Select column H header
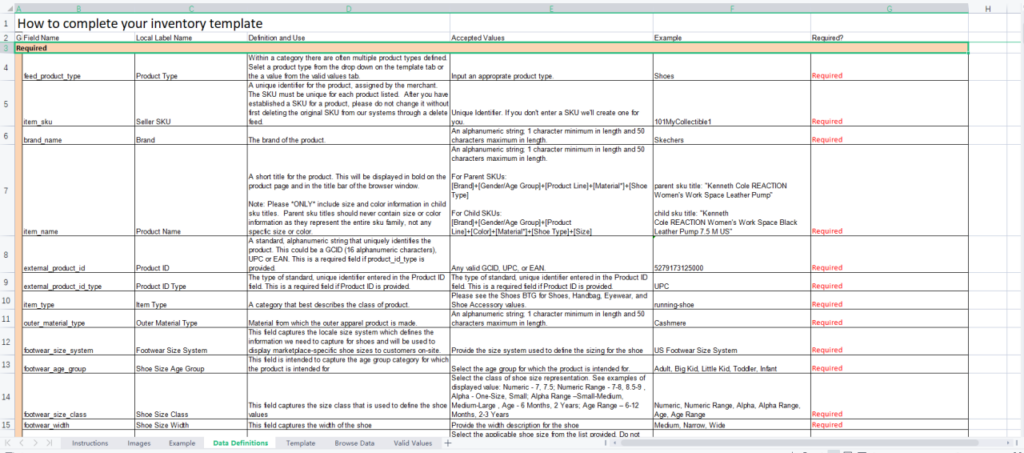The width and height of the screenshot is (1024, 453). pyautogui.click(x=987, y=8)
